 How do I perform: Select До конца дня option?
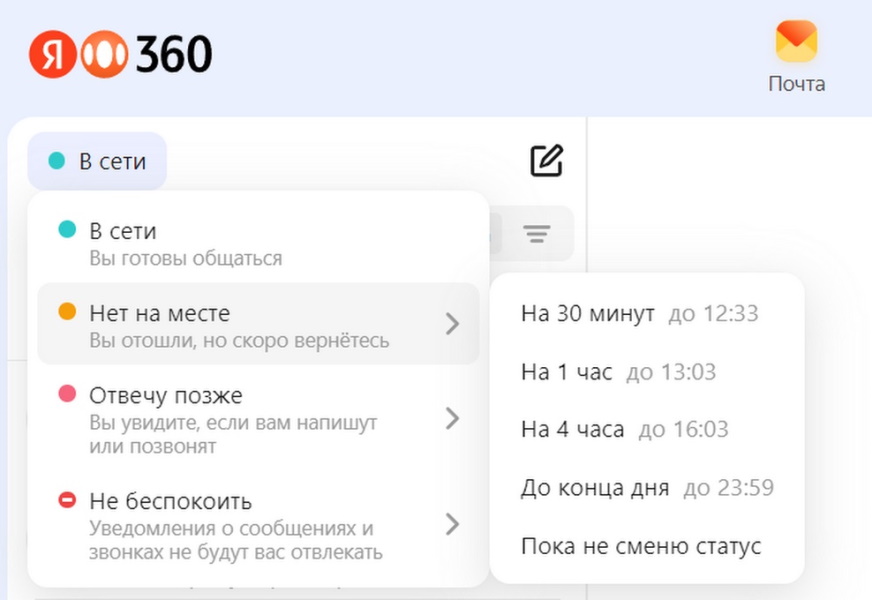click(646, 488)
